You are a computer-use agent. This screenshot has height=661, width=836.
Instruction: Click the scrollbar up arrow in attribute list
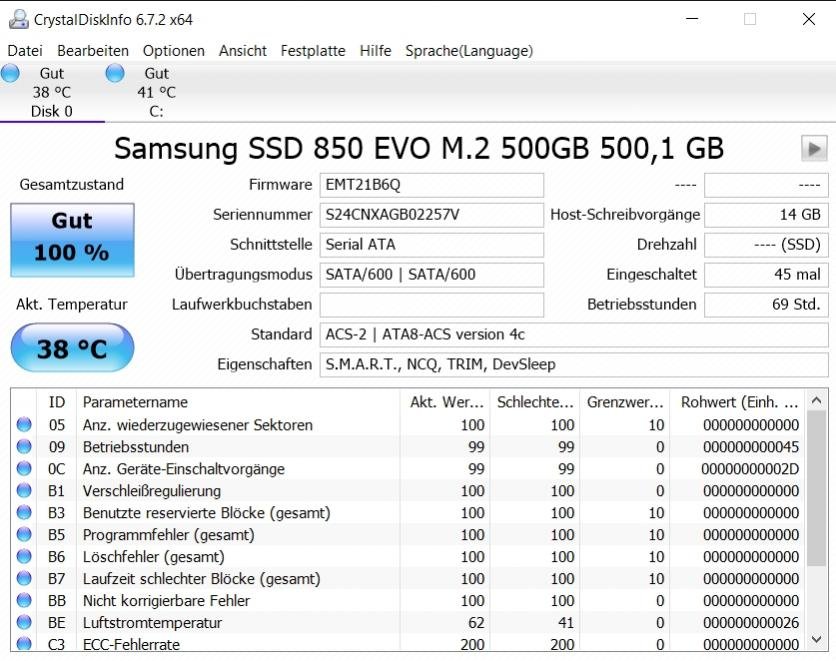[x=816, y=400]
